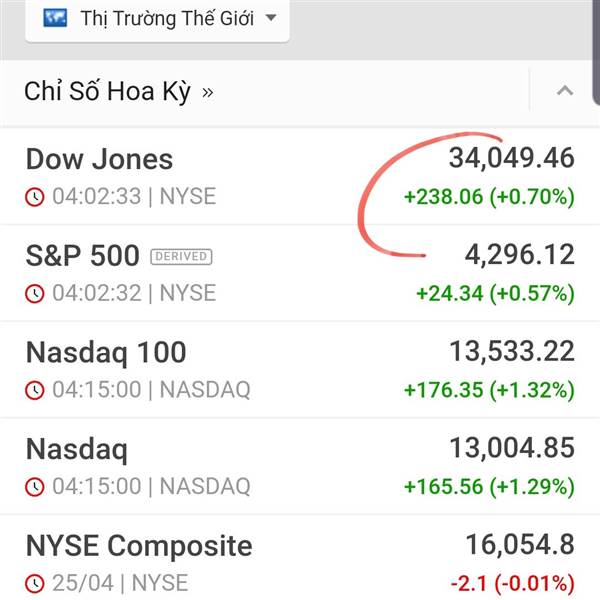This screenshot has height=600, width=600.
Task: Click the NYSE Composite clock icon
Action: (35, 584)
